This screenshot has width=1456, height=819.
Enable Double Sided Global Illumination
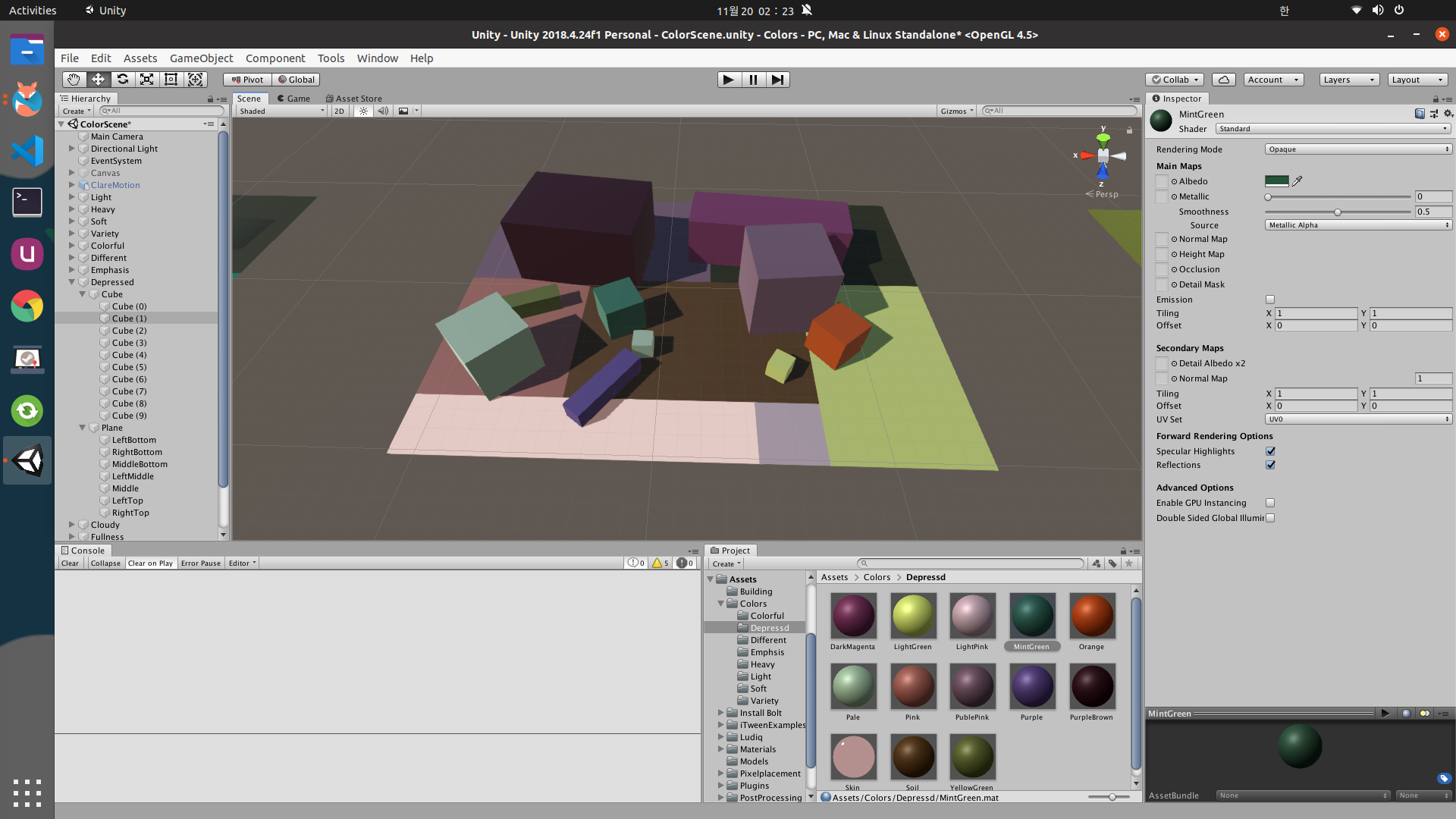click(x=1270, y=518)
